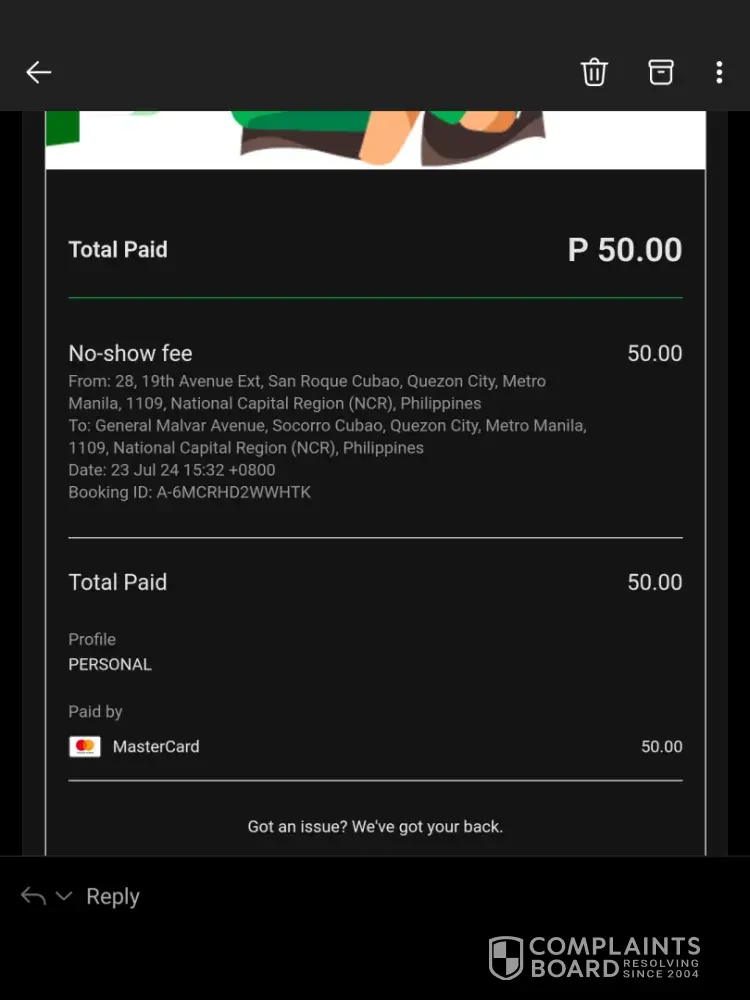The image size is (750, 1000).
Task: Select the Booking ID A-6MCRHD2WWHTK text
Action: (x=189, y=492)
